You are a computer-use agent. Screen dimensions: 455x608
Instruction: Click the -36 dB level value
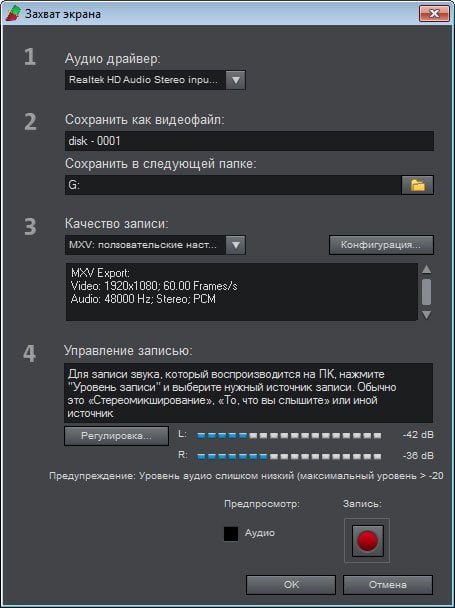418,456
